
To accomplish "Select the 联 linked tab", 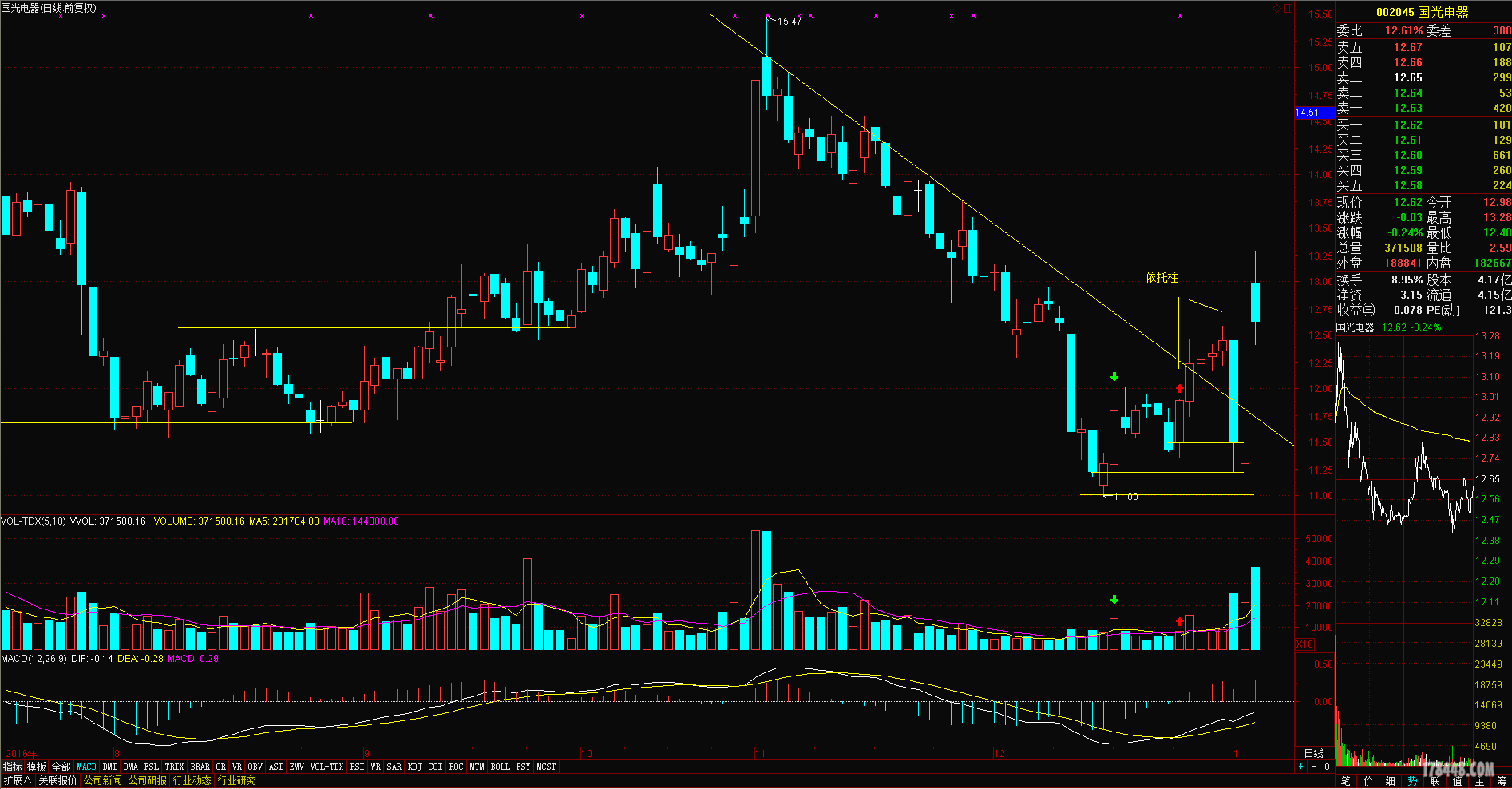I will coord(1435,781).
